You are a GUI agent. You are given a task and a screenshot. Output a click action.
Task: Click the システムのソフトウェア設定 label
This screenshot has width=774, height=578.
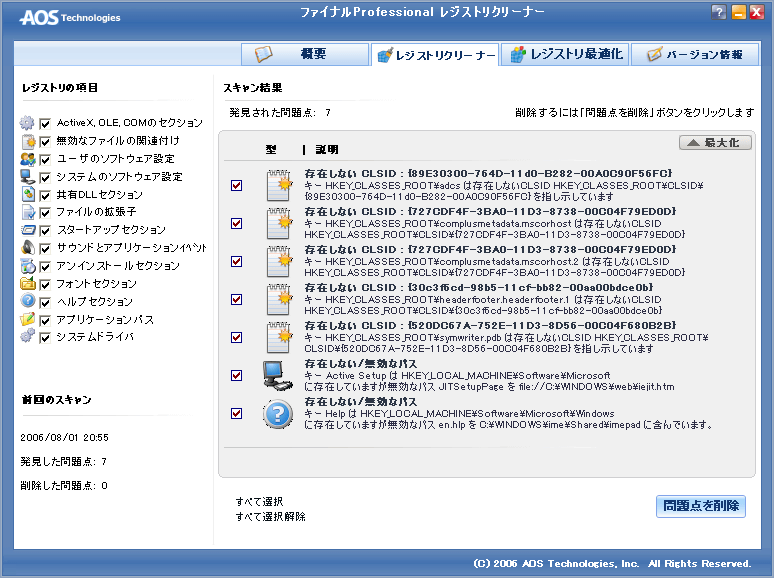coord(119,177)
